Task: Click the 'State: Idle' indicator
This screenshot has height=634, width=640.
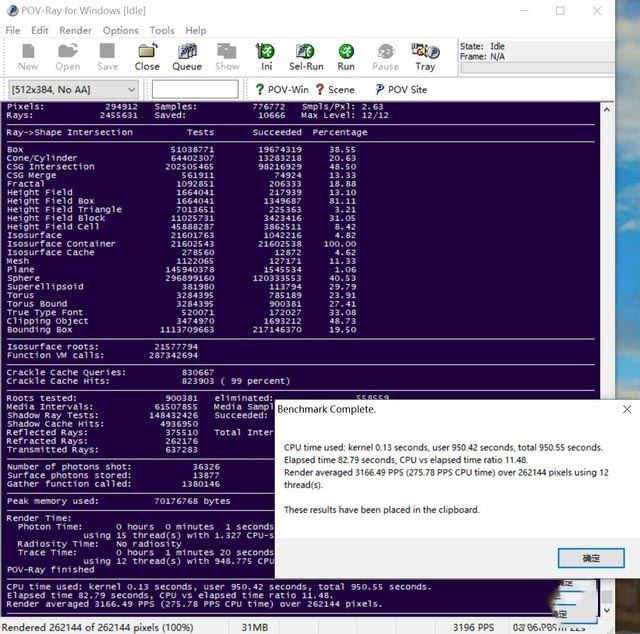Action: (x=482, y=46)
